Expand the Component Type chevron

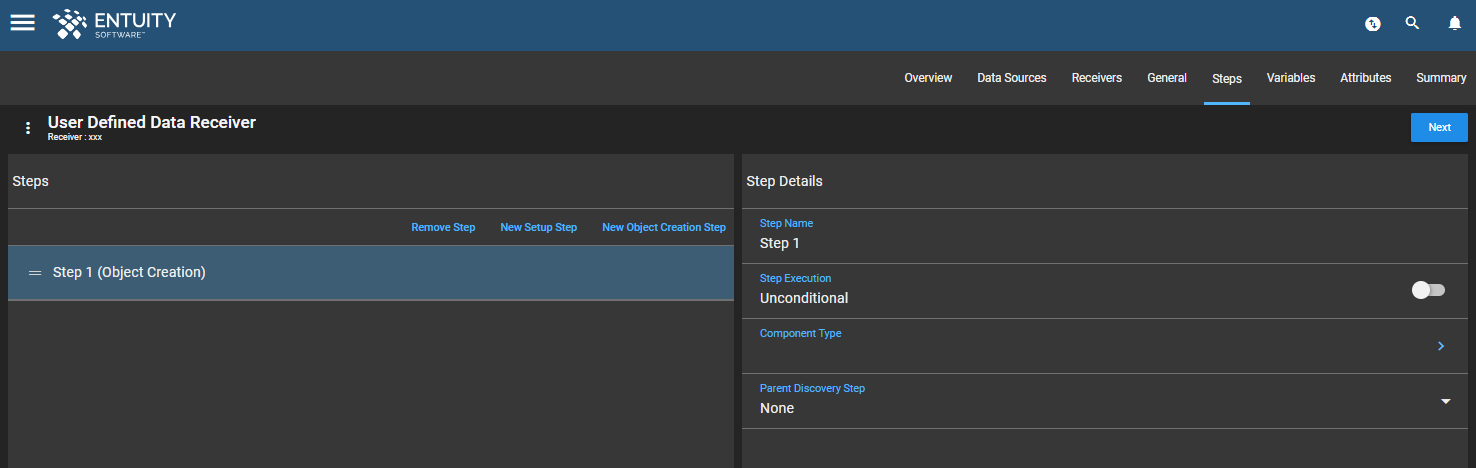(1441, 346)
